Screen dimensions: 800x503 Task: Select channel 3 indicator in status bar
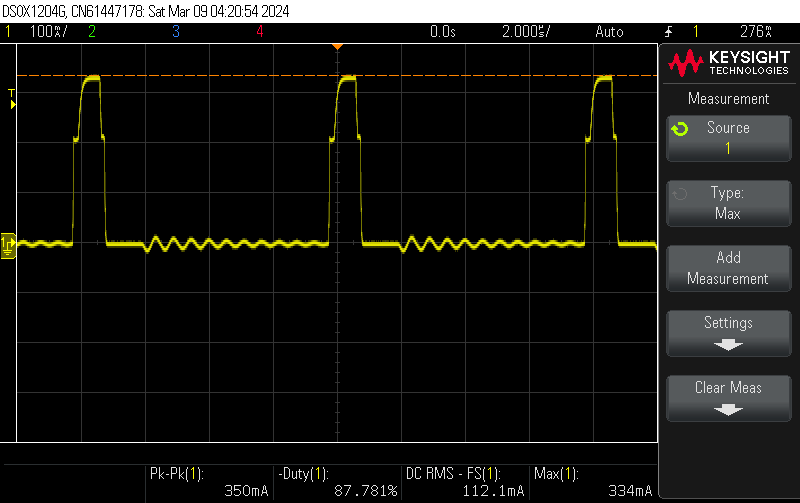(x=176, y=32)
